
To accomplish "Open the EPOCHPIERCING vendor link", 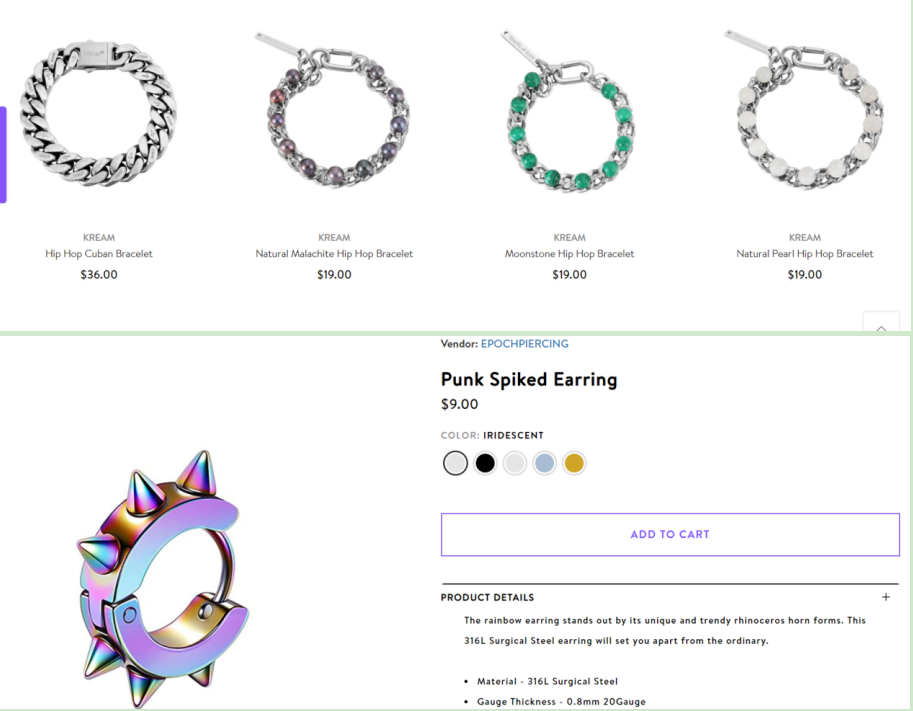I will pyautogui.click(x=524, y=344).
